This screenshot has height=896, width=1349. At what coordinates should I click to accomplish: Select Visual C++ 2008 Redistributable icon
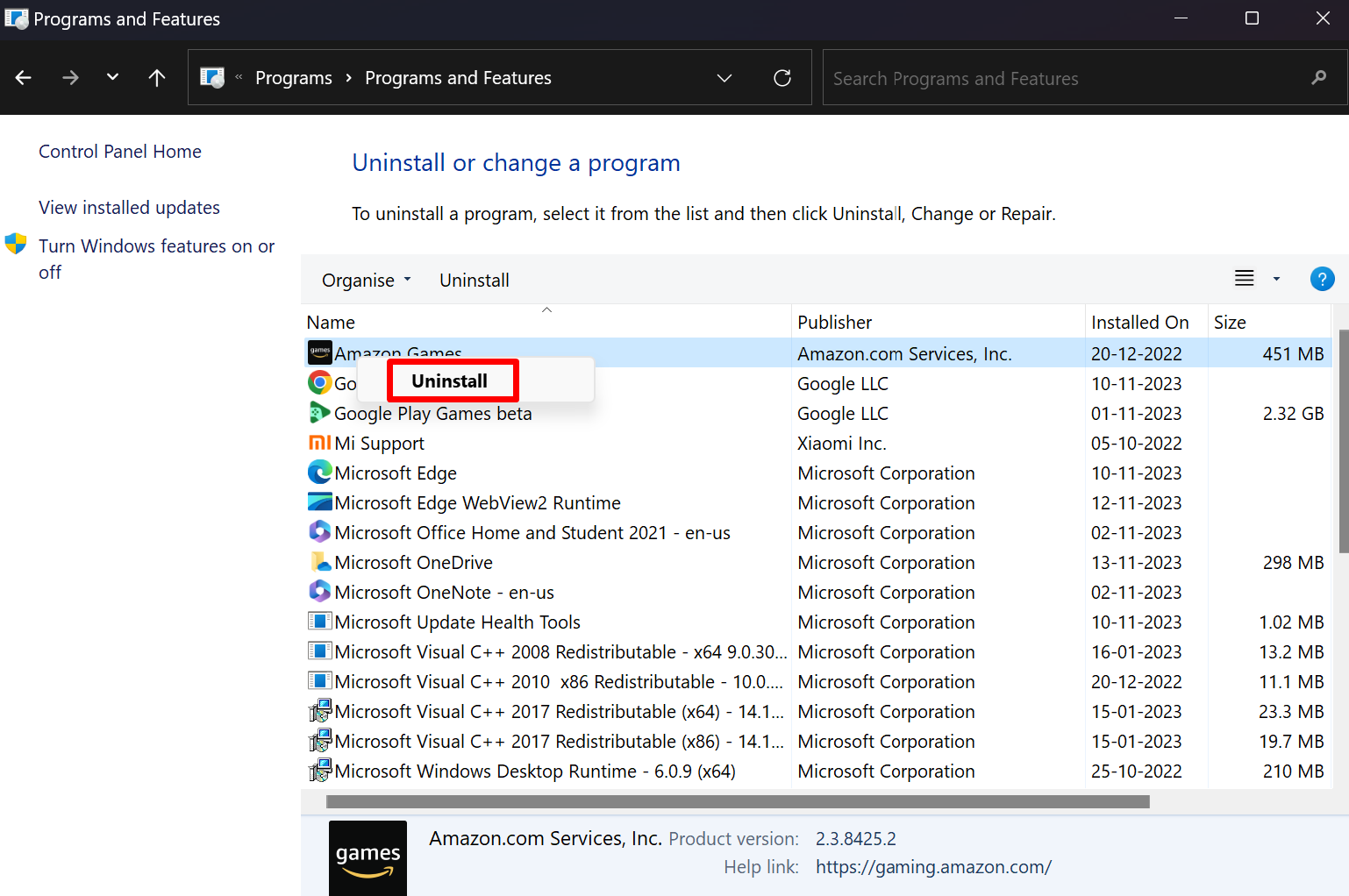click(x=320, y=651)
